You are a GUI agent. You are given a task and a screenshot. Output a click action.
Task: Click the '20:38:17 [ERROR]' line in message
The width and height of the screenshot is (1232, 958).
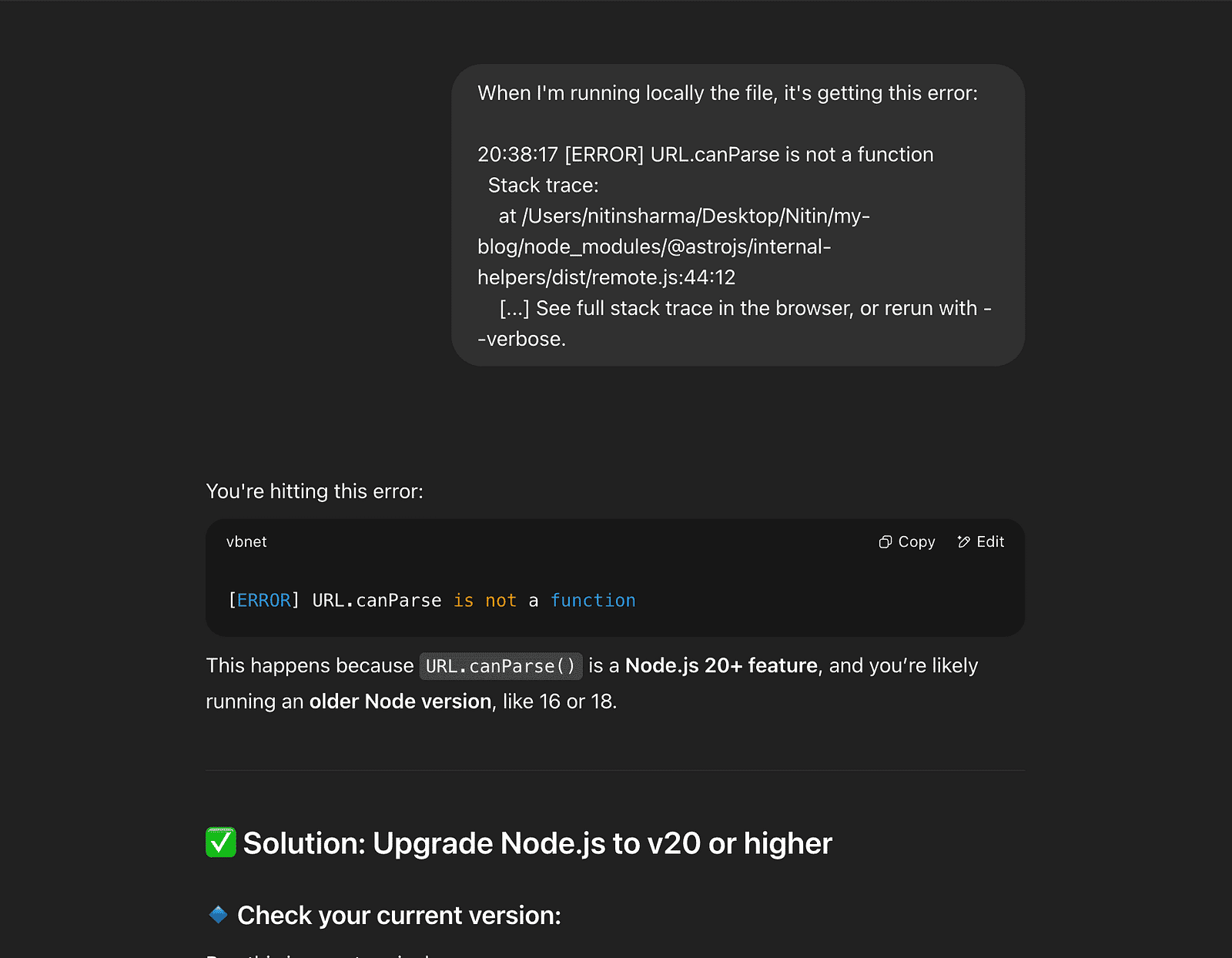point(705,155)
